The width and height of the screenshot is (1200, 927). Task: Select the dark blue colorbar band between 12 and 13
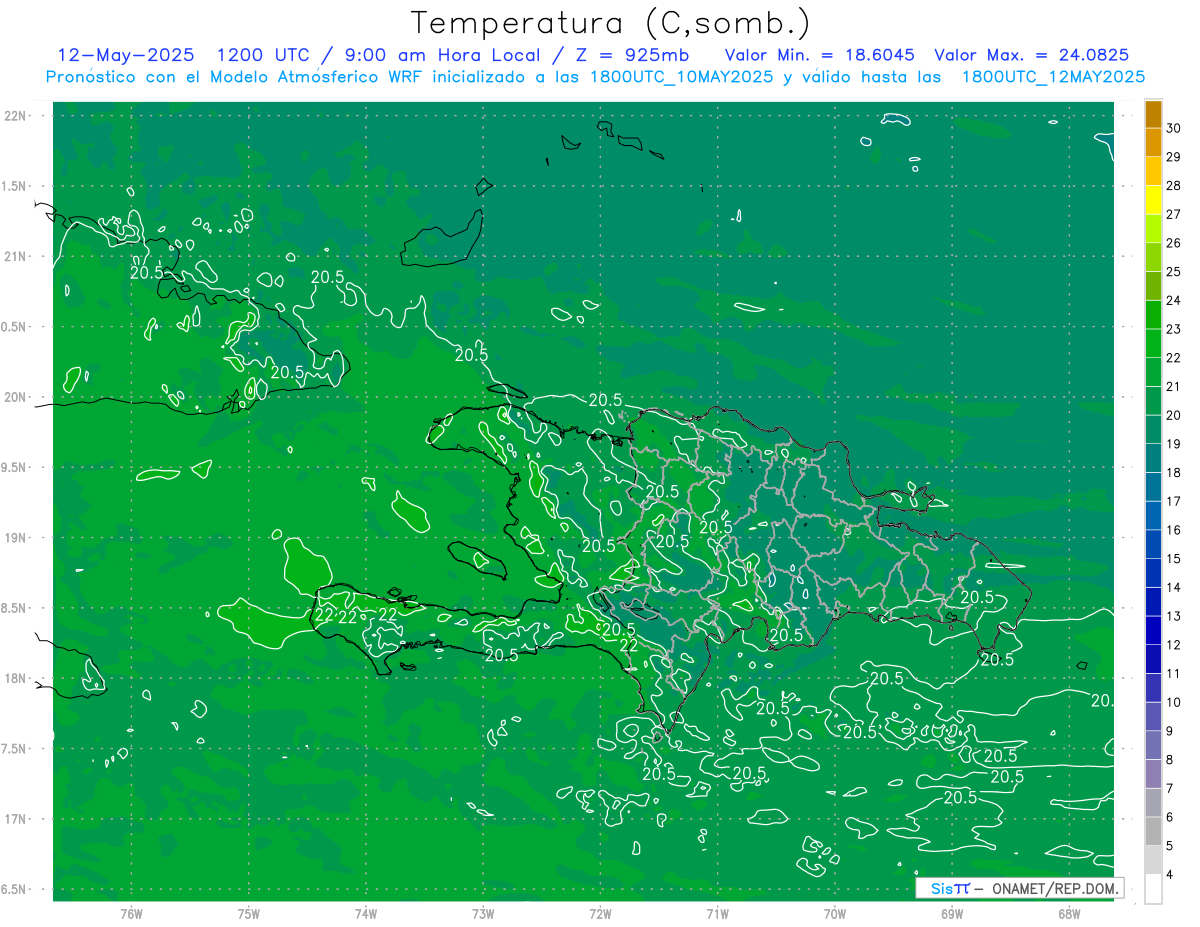coord(1153,630)
